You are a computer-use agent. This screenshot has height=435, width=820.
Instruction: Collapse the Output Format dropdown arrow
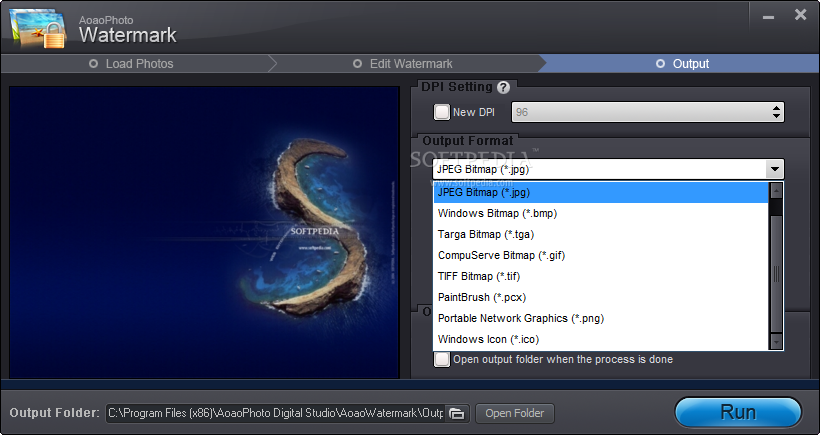point(775,169)
